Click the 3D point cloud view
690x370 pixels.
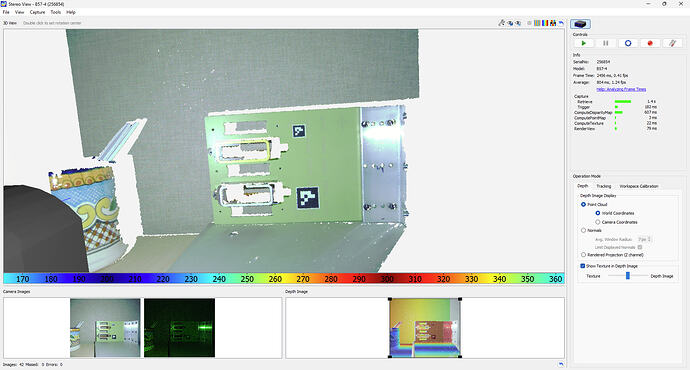283,150
